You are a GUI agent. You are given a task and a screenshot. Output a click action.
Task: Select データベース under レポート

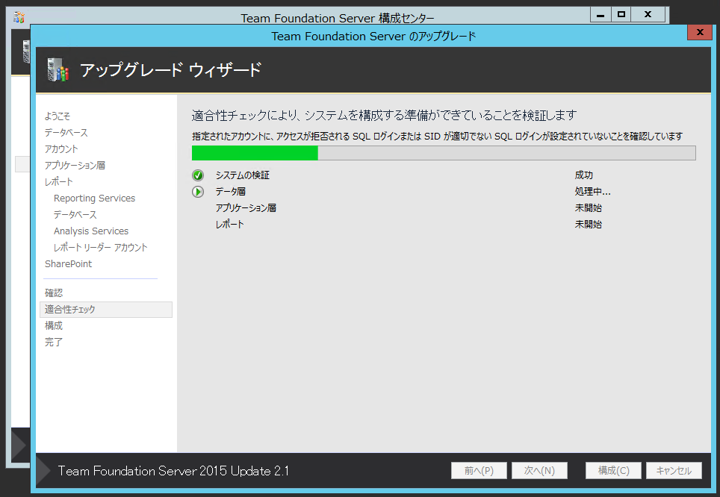[75, 215]
